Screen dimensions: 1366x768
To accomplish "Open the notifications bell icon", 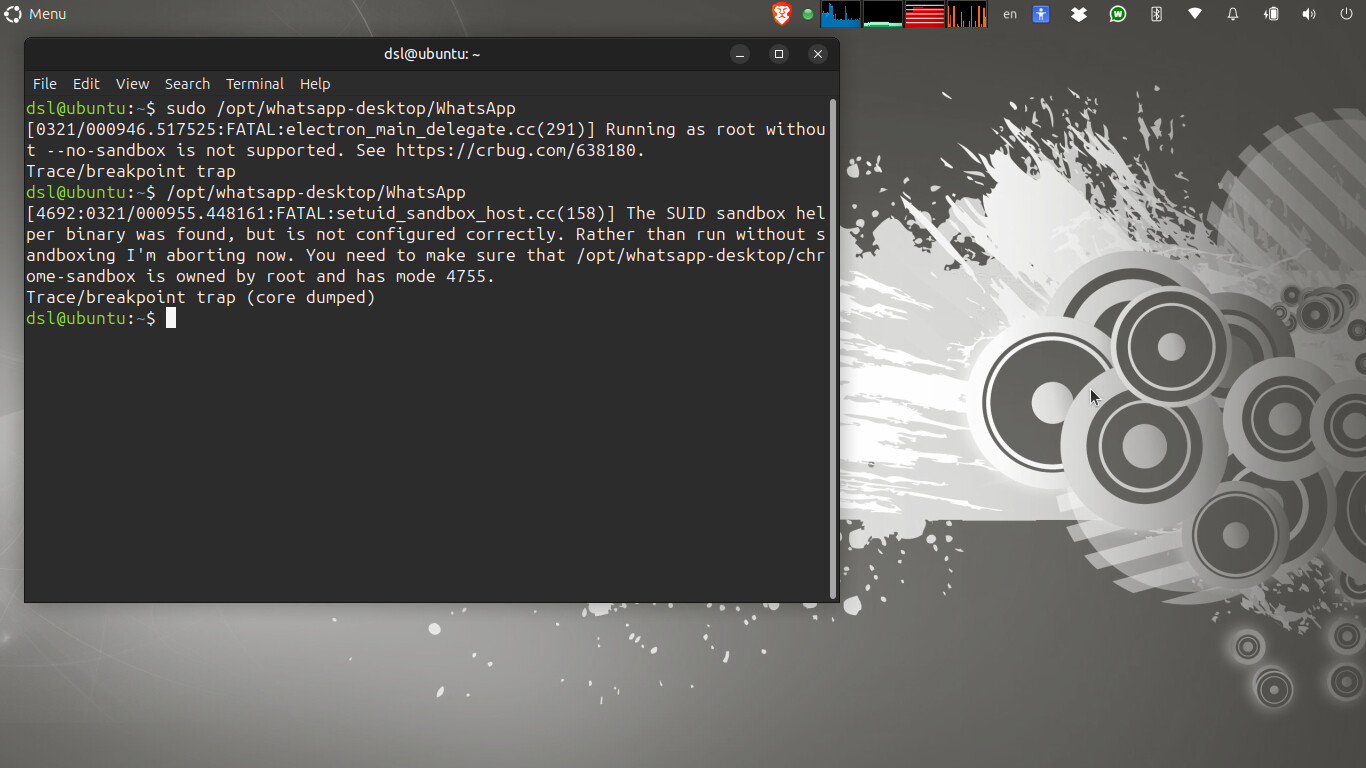I will 1233,14.
